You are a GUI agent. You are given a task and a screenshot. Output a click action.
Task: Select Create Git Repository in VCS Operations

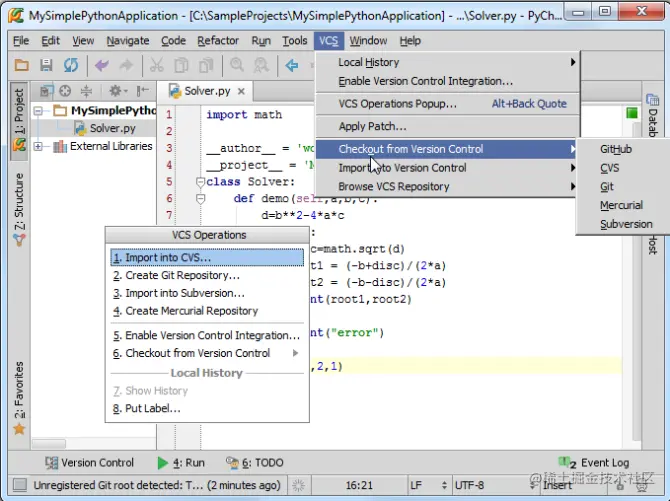tap(207, 276)
